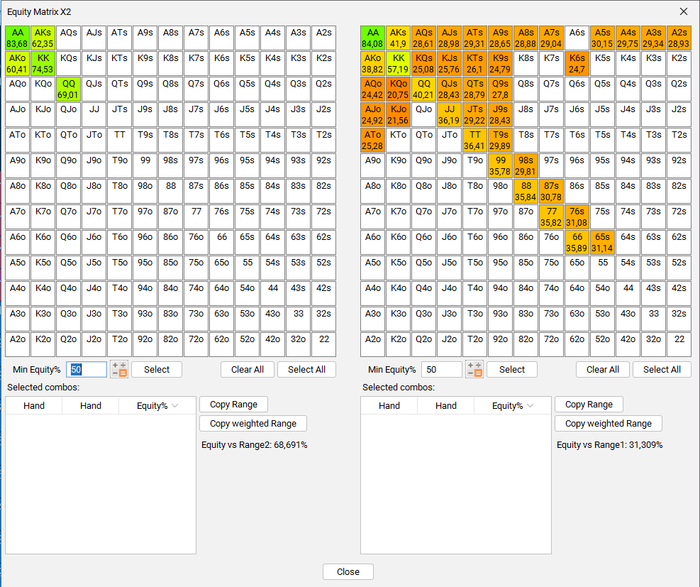Toggle the AKo 60,41 cell in left matrix
700x587 pixels.
point(17,63)
